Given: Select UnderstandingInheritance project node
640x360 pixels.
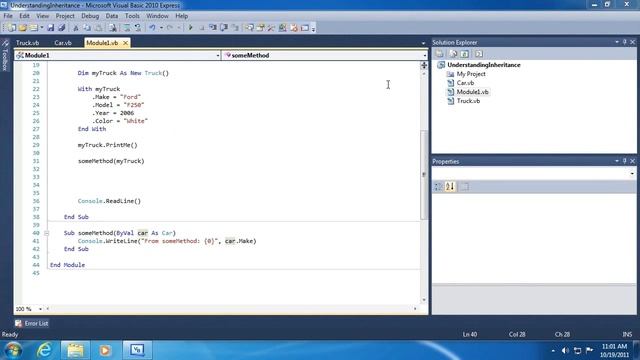Looking at the screenshot, I should pyautogui.click(x=483, y=65).
